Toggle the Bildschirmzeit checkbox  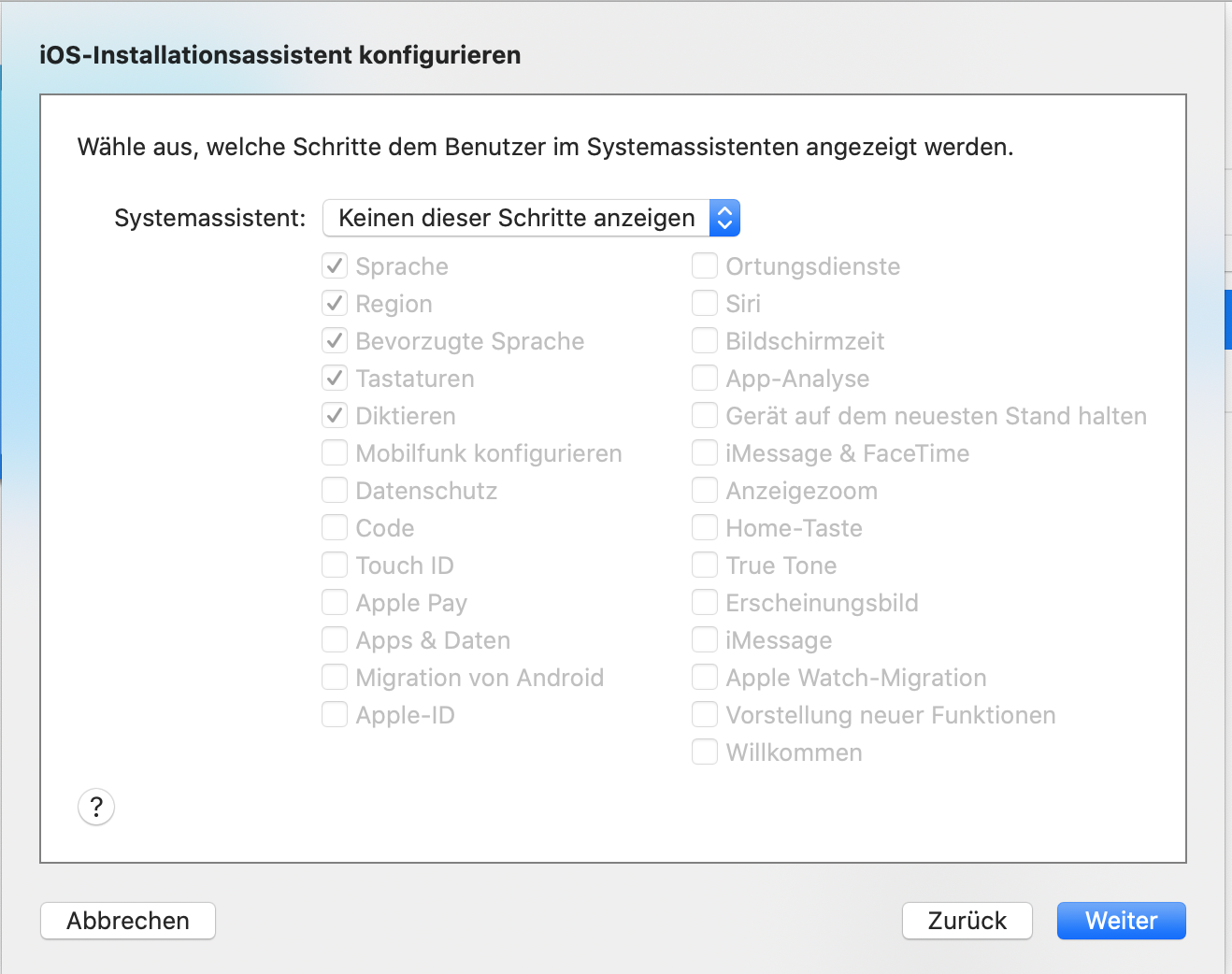tap(705, 341)
